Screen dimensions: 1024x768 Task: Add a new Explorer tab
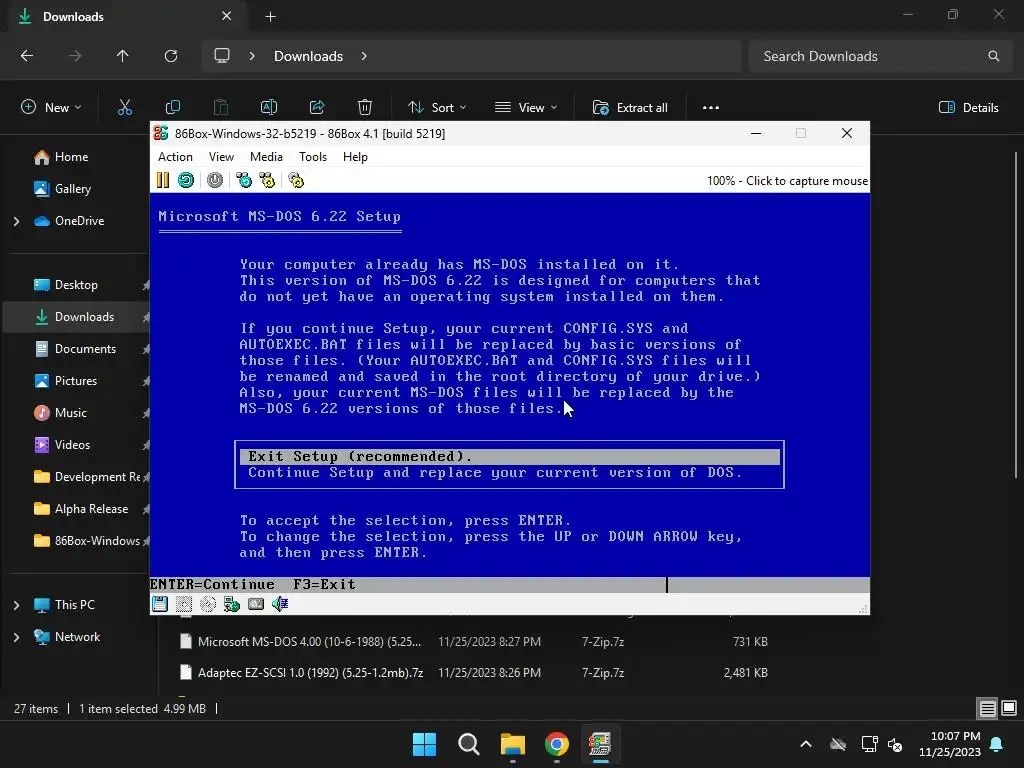pyautogui.click(x=270, y=17)
